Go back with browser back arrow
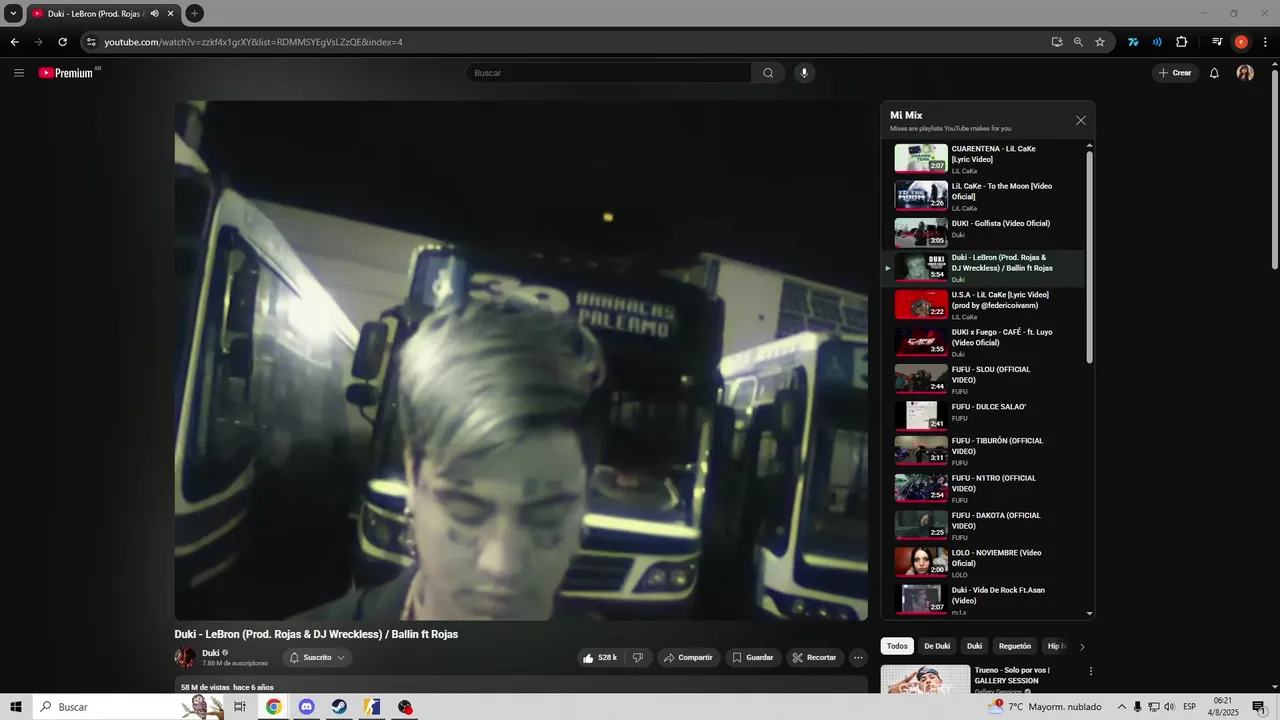The width and height of the screenshot is (1280, 720). [14, 42]
